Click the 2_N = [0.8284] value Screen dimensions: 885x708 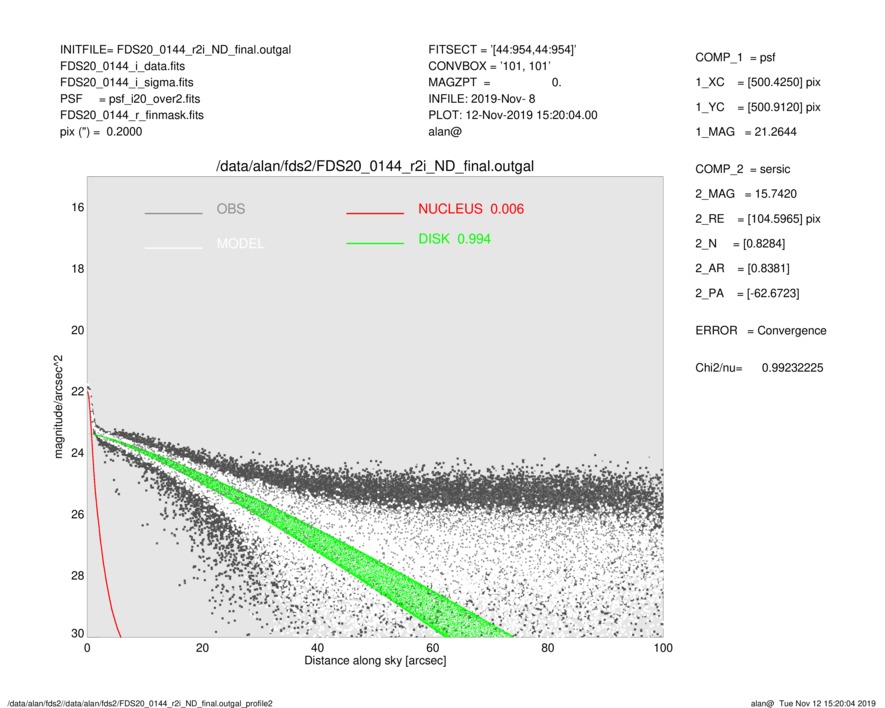pos(740,244)
